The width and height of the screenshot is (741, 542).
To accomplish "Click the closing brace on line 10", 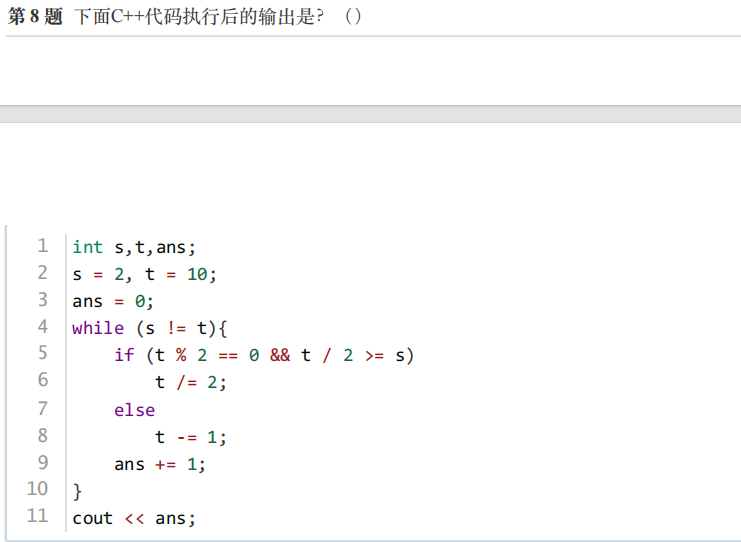I will (x=77, y=491).
